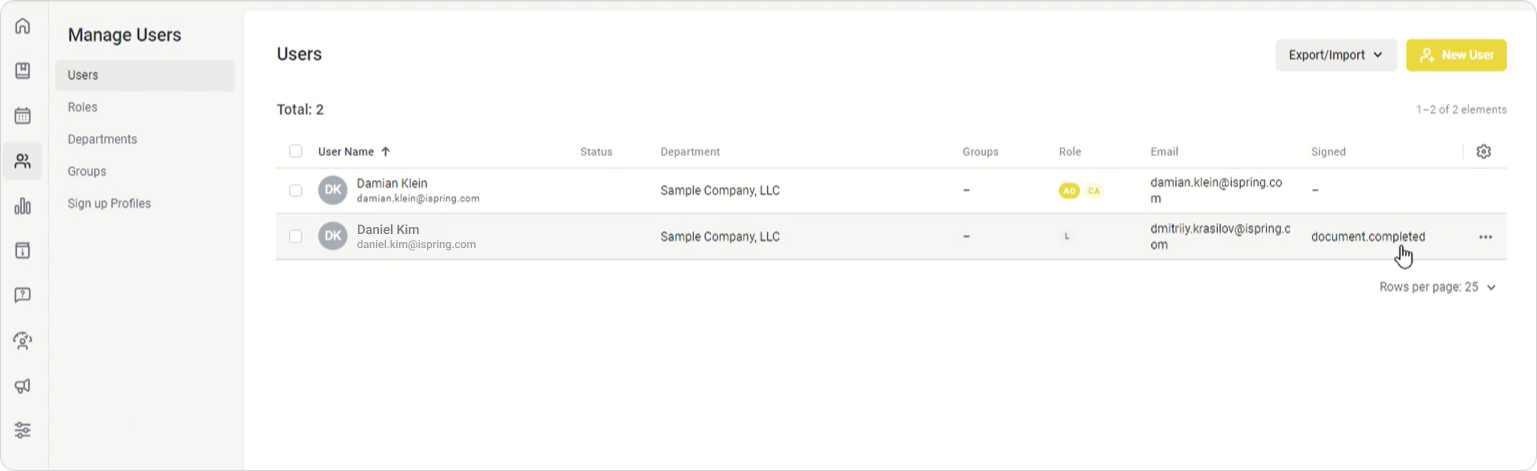Open the reports bar chart icon
This screenshot has height=471, width=1537.
22,206
